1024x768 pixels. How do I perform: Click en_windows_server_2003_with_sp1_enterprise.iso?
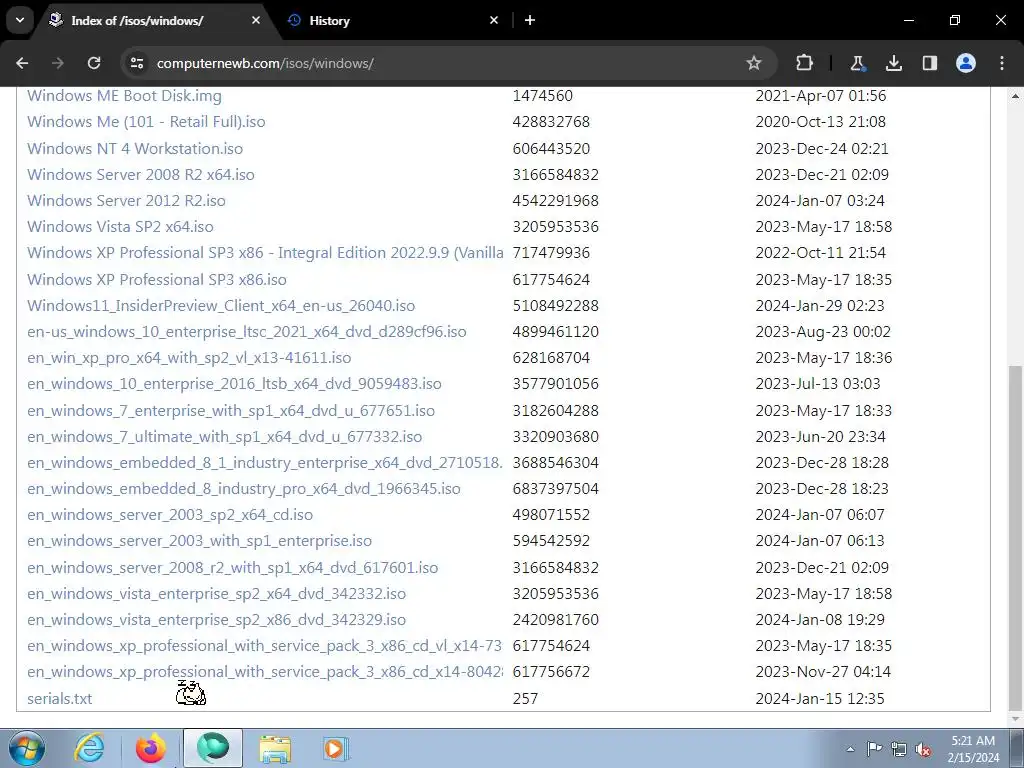[199, 541]
